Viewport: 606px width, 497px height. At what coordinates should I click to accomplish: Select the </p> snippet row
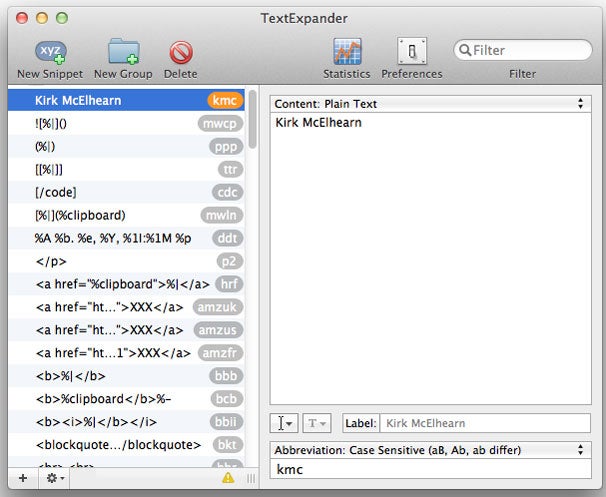coord(126,261)
